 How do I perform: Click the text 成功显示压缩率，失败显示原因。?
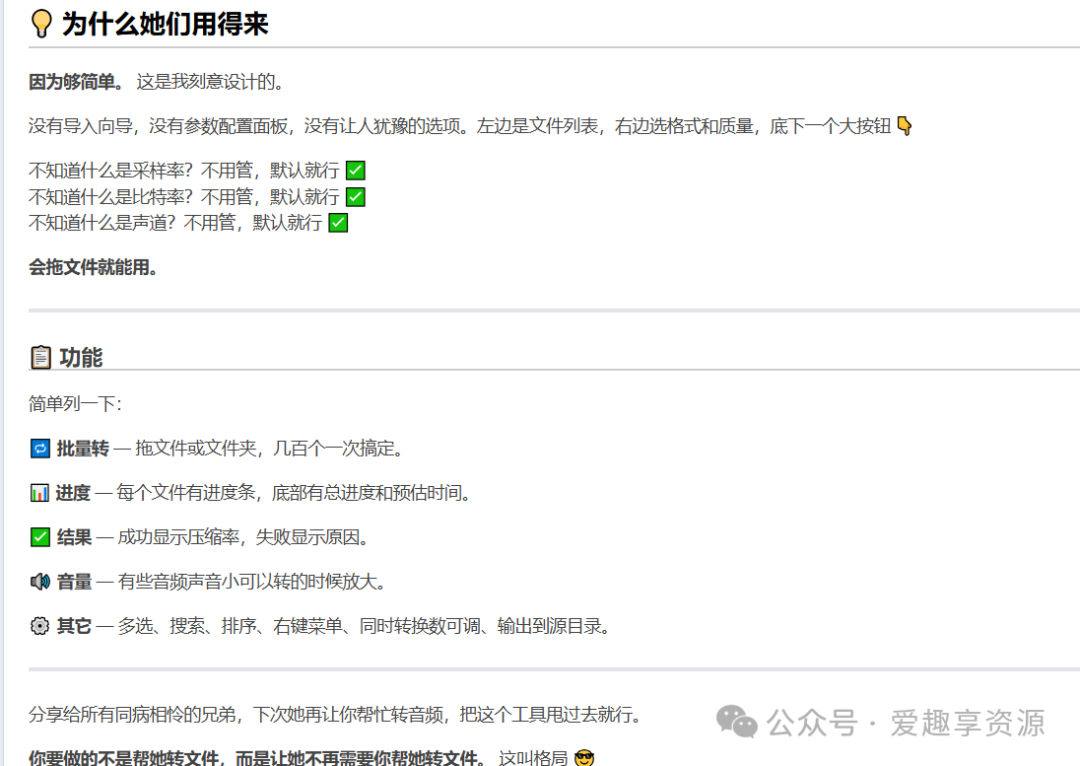[x=244, y=537]
